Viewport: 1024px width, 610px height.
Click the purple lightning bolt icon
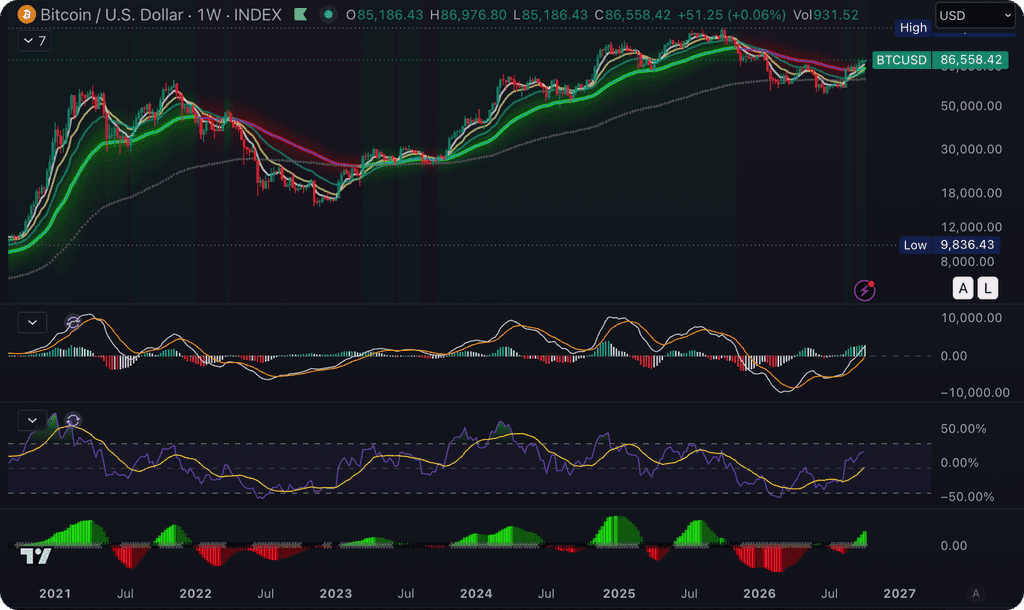(865, 290)
